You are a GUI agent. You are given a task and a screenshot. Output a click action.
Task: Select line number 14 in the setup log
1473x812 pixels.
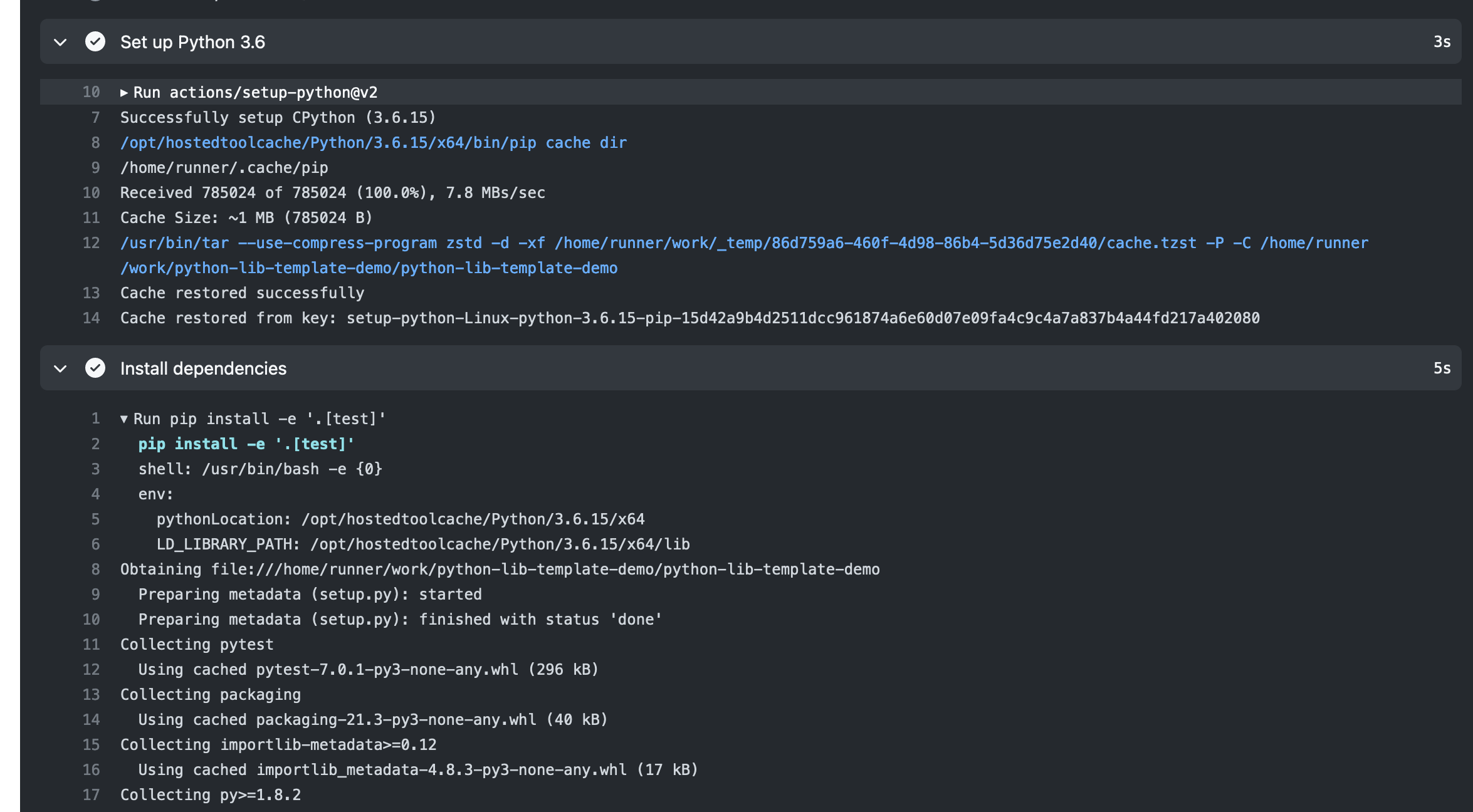coord(92,318)
